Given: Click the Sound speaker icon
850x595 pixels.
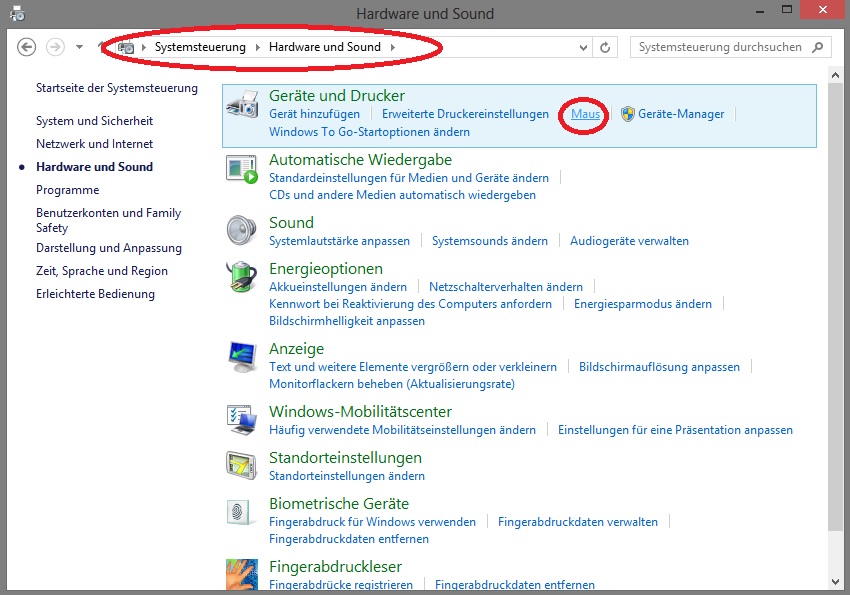Looking at the screenshot, I should (242, 231).
